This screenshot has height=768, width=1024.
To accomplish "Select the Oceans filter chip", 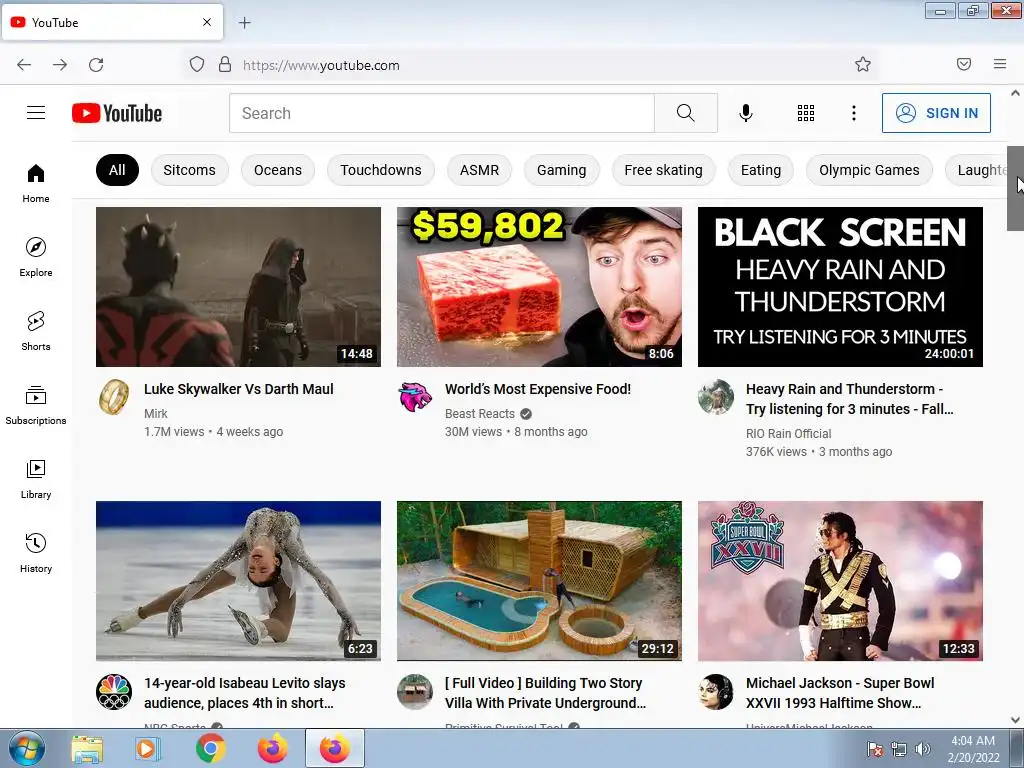I will (278, 170).
